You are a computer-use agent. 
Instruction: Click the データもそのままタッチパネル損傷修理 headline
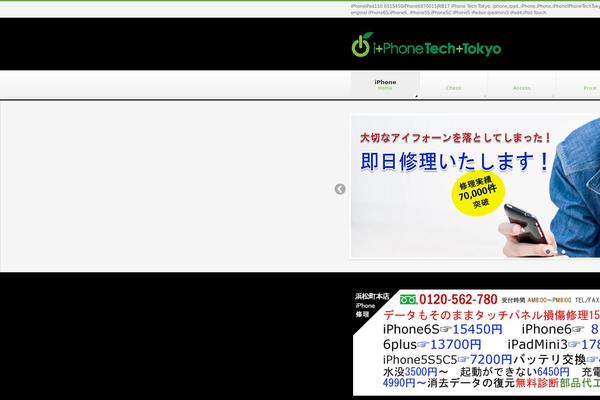tap(486, 315)
